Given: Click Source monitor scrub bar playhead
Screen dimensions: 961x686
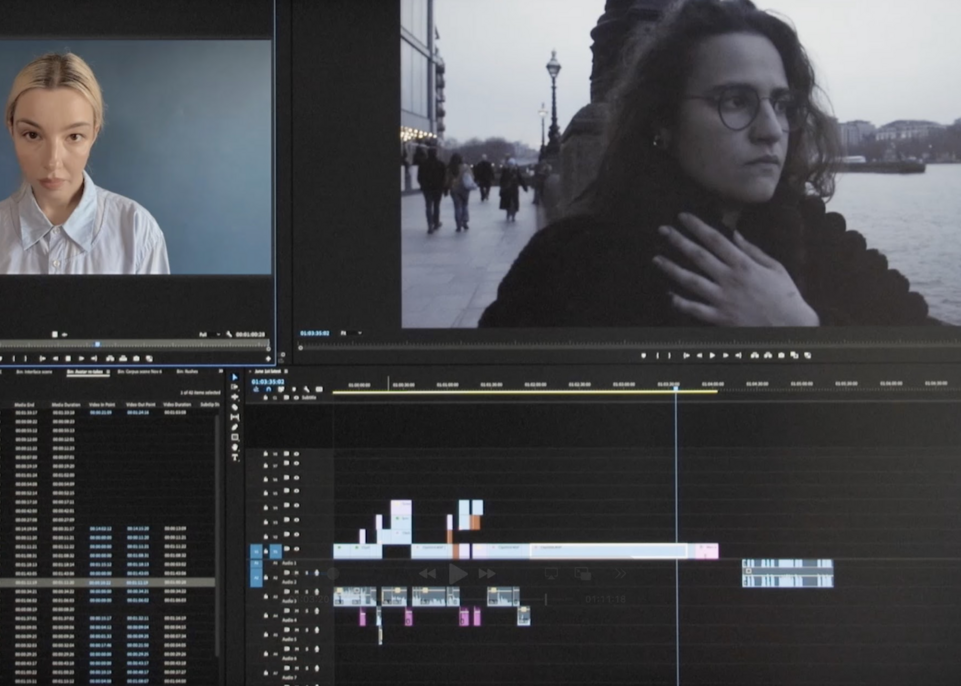Looking at the screenshot, I should (x=97, y=345).
